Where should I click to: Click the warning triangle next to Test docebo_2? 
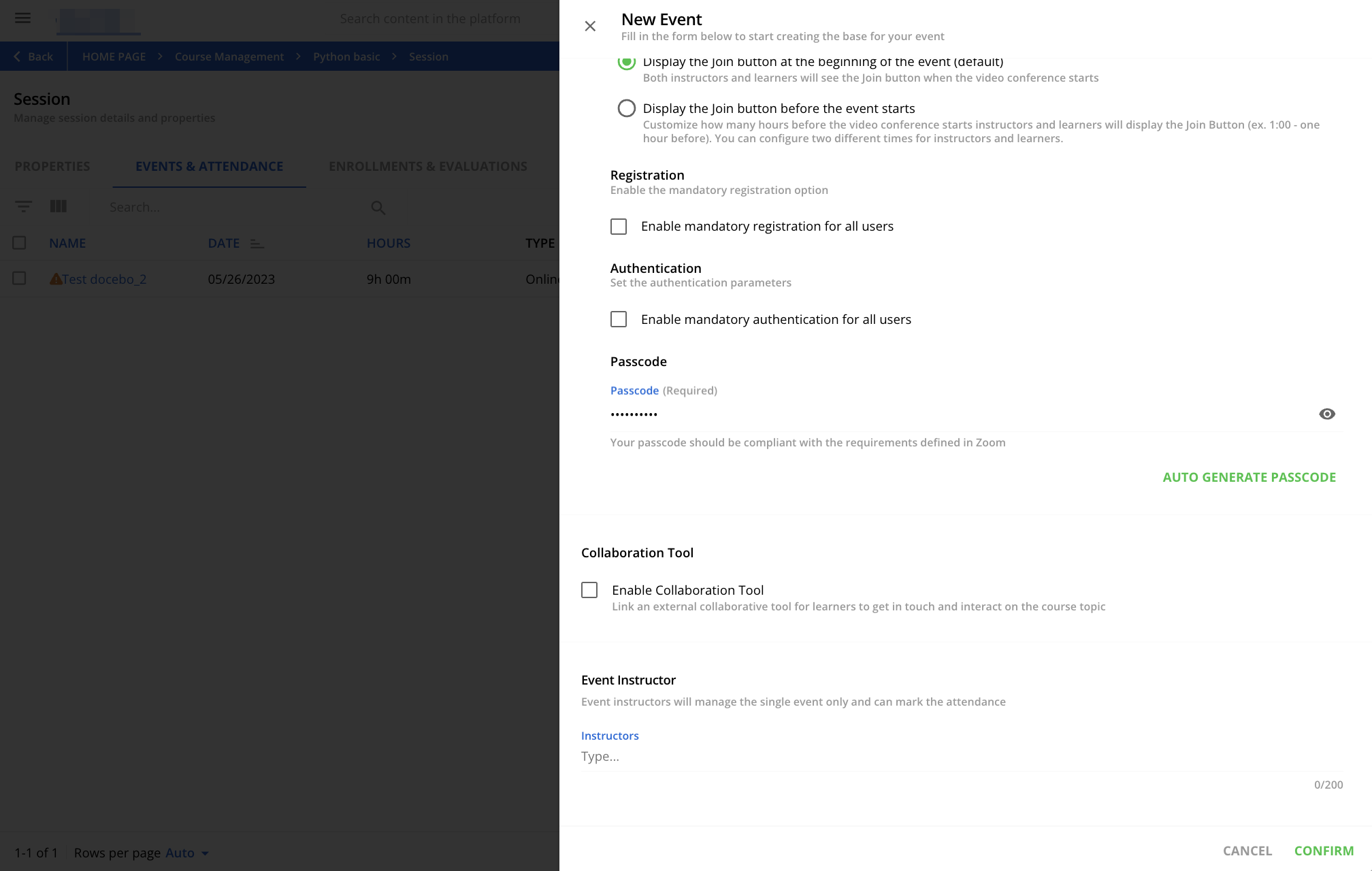[55, 278]
